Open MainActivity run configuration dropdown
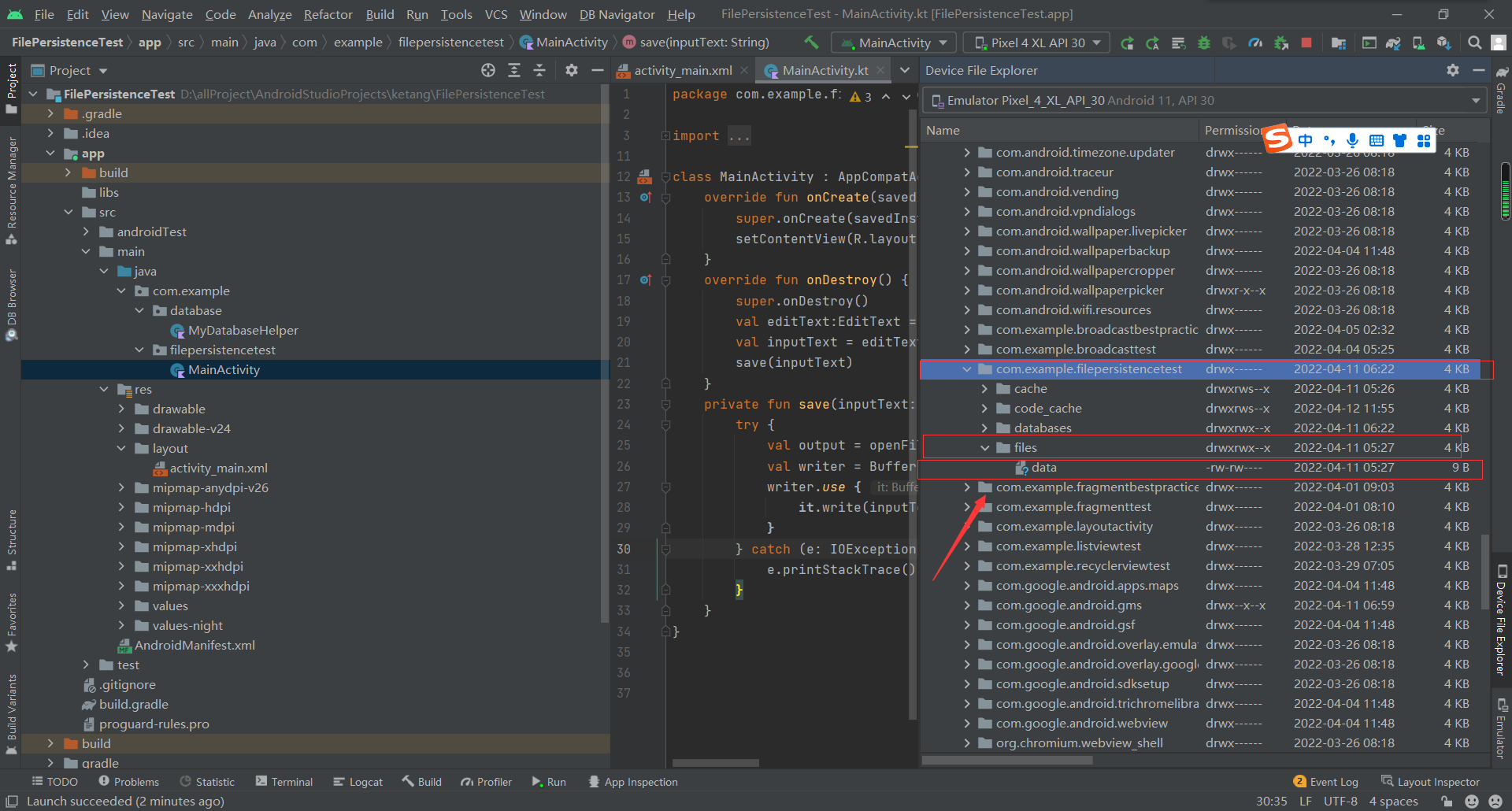Image resolution: width=1512 pixels, height=811 pixels. (895, 43)
